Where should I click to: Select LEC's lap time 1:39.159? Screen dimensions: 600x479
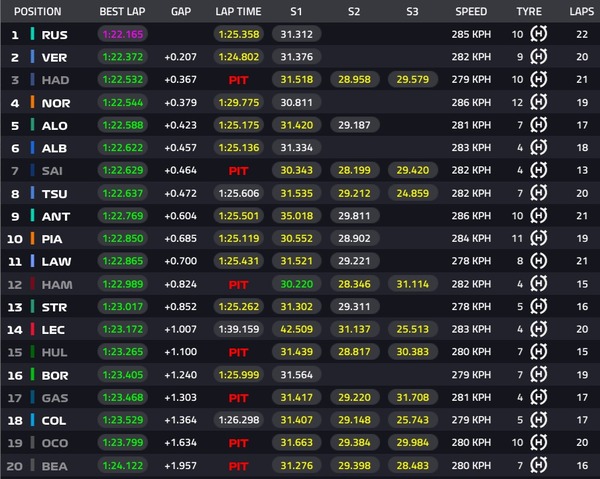click(x=238, y=329)
